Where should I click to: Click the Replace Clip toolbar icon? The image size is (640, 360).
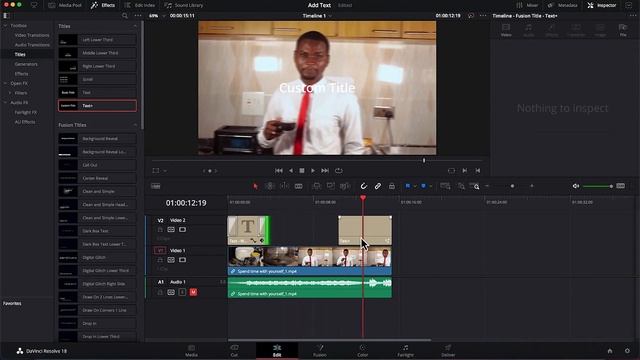[345, 186]
